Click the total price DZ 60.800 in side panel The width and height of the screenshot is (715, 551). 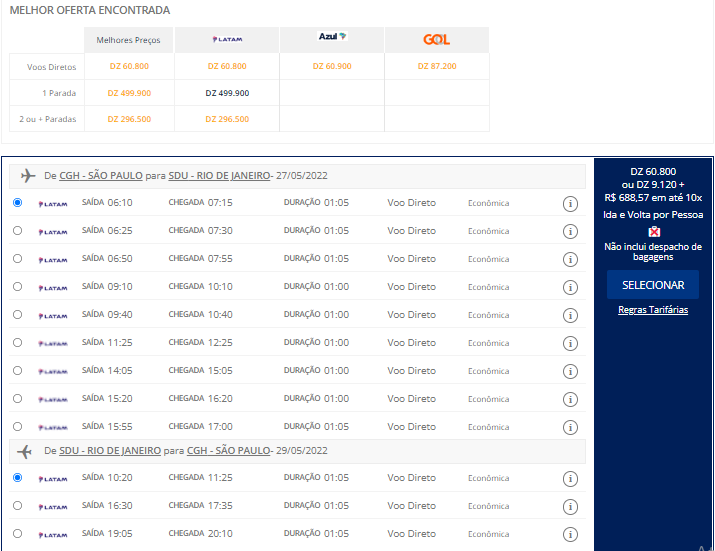(653, 172)
